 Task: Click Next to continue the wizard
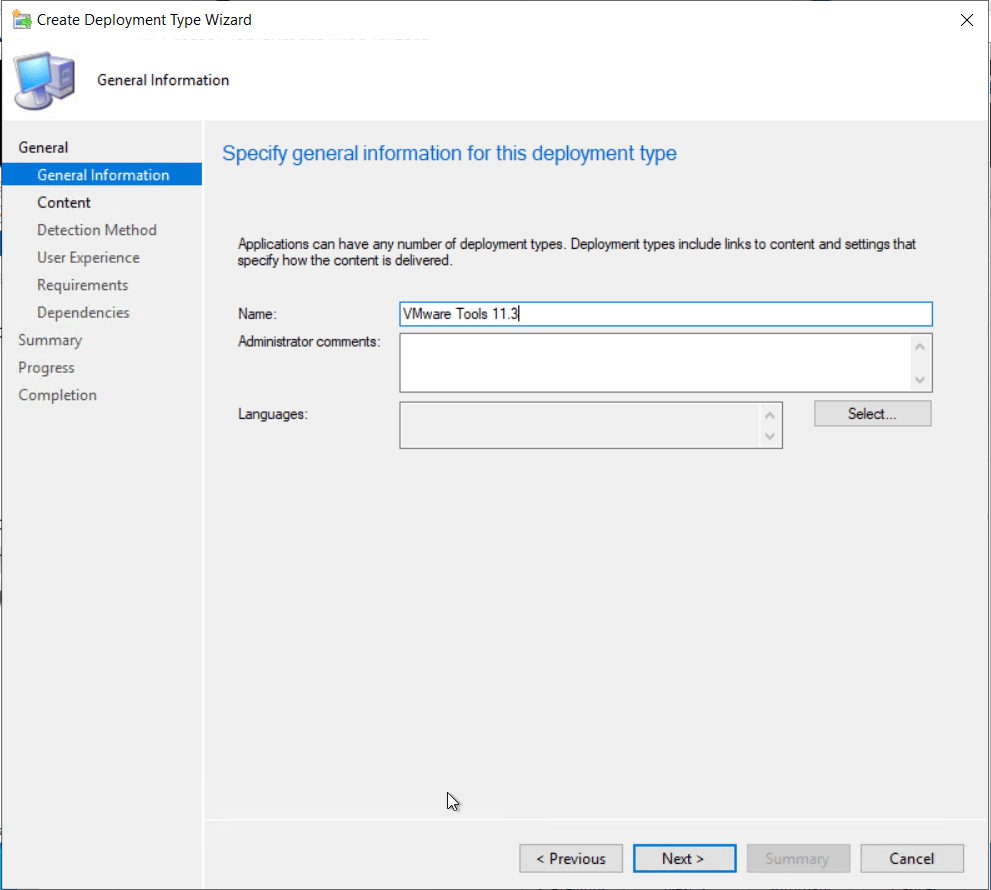684,858
